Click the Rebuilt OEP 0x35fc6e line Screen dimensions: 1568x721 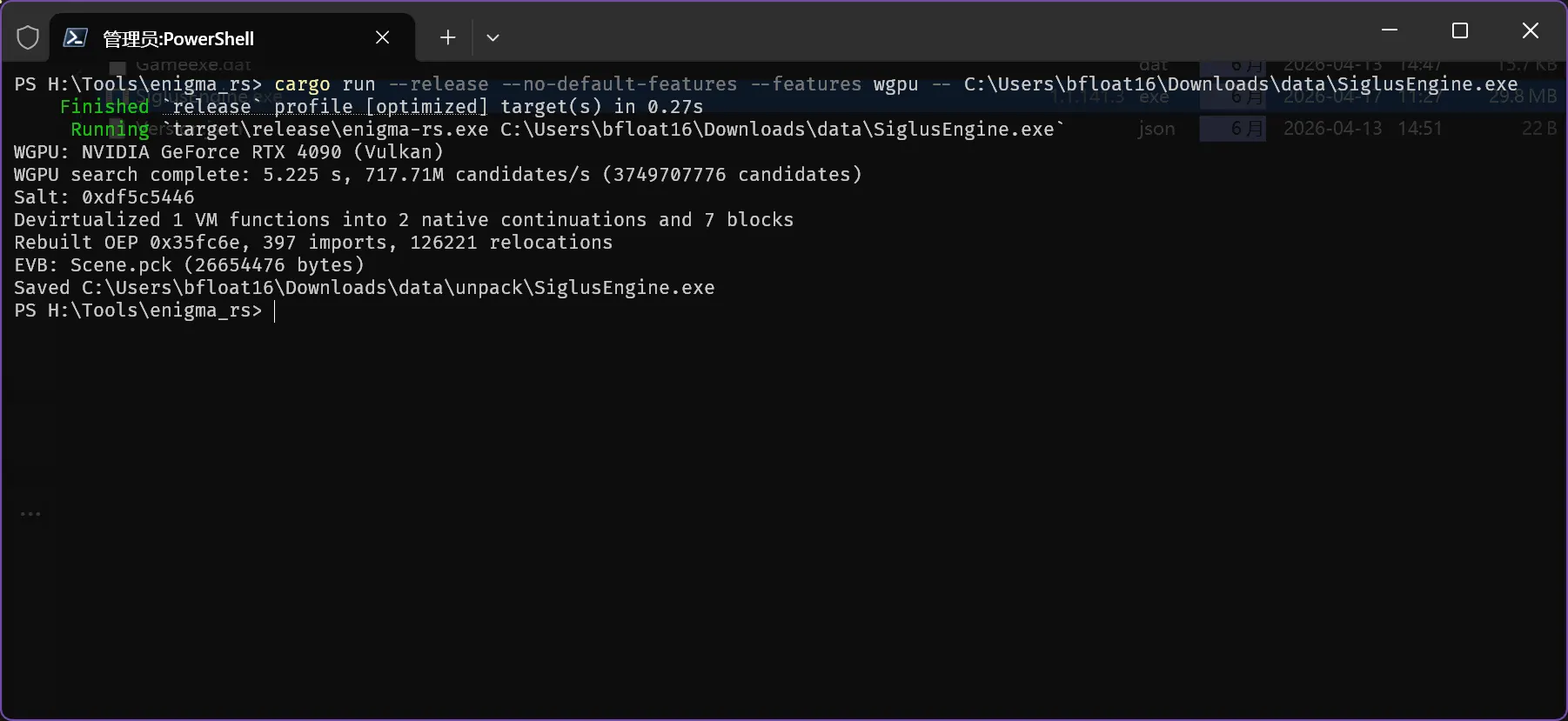coord(313,243)
